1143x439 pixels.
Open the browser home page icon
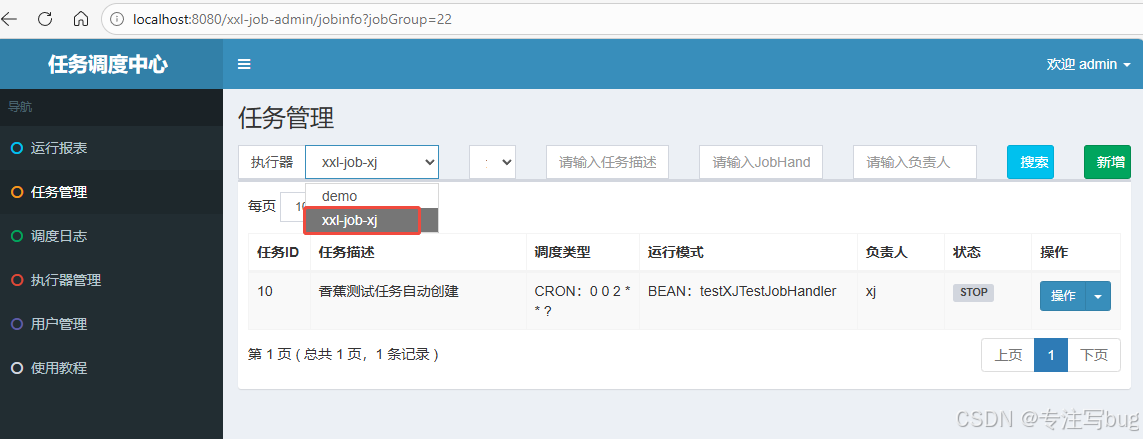click(x=82, y=19)
